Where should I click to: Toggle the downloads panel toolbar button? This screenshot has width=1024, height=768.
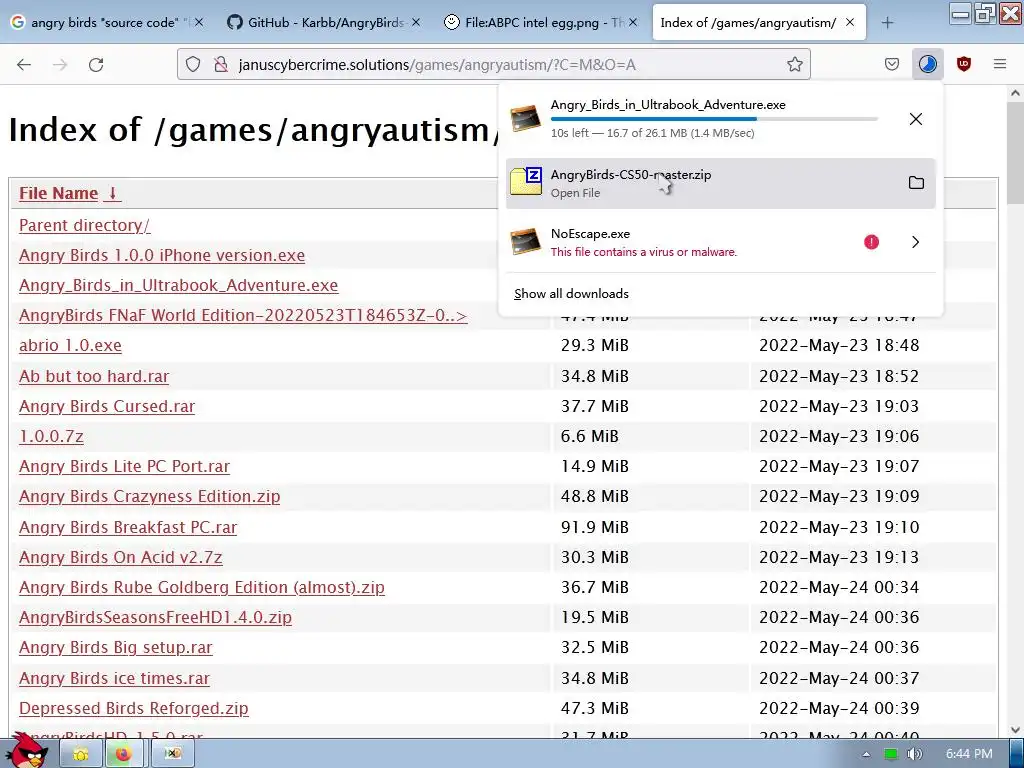[x=927, y=64]
